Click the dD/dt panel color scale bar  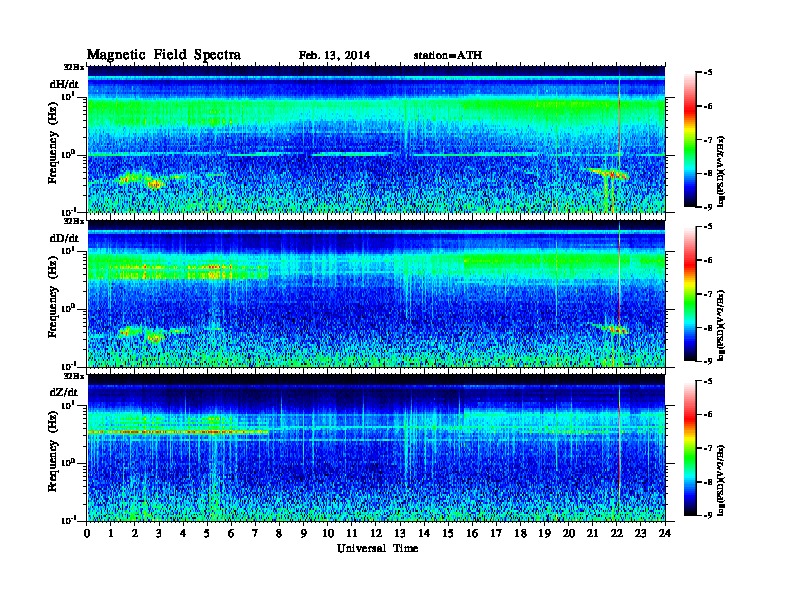pyautogui.click(x=690, y=294)
